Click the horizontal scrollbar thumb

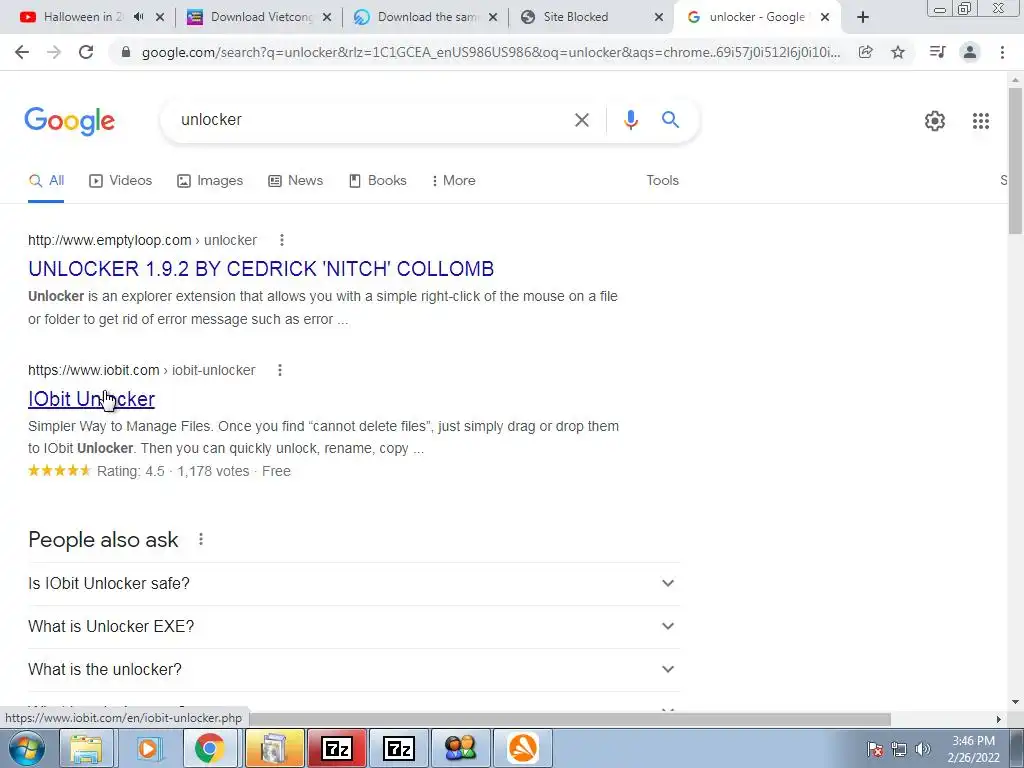(x=569, y=719)
